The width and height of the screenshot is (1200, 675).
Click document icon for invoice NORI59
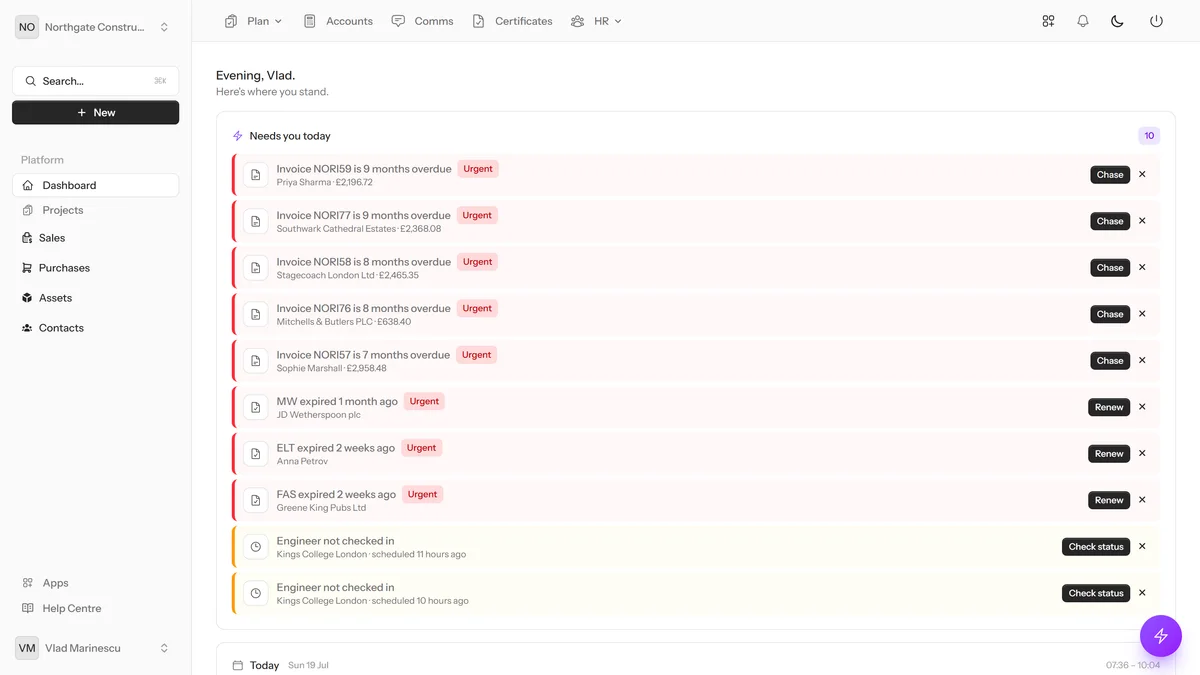pyautogui.click(x=256, y=175)
